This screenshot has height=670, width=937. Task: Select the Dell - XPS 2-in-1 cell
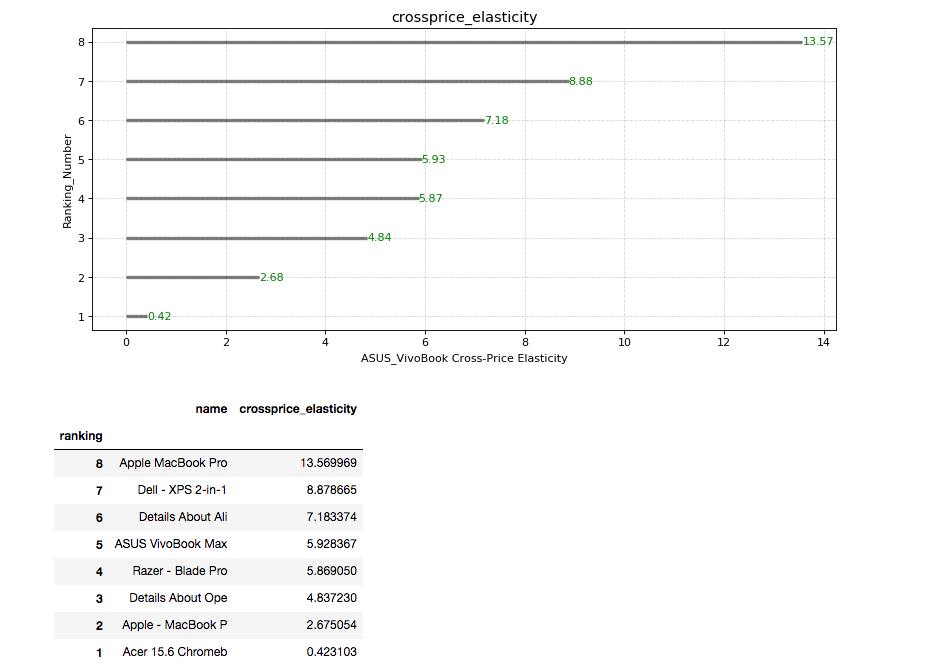tap(182, 490)
